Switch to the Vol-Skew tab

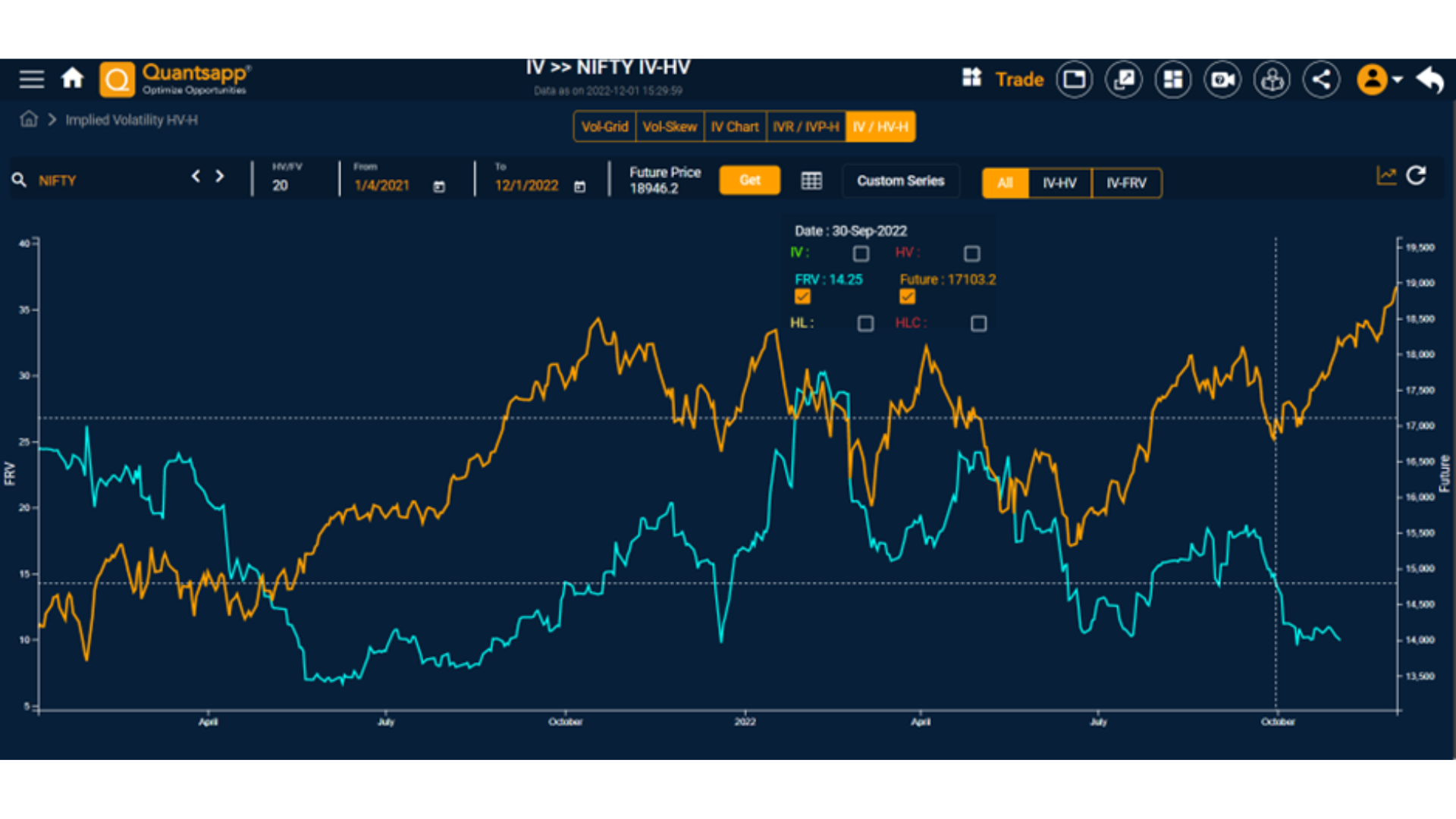pos(670,127)
